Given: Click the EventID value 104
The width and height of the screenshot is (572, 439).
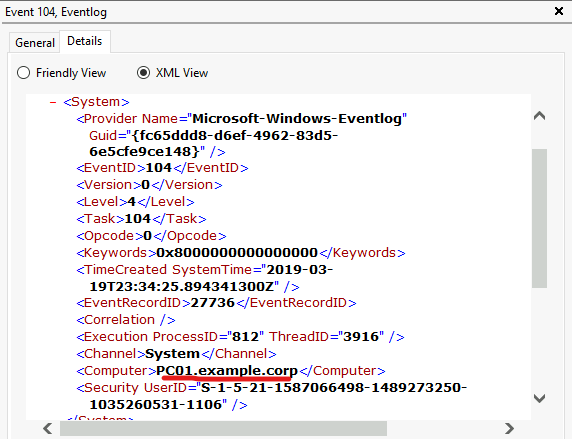Looking at the screenshot, I should click(158, 168).
